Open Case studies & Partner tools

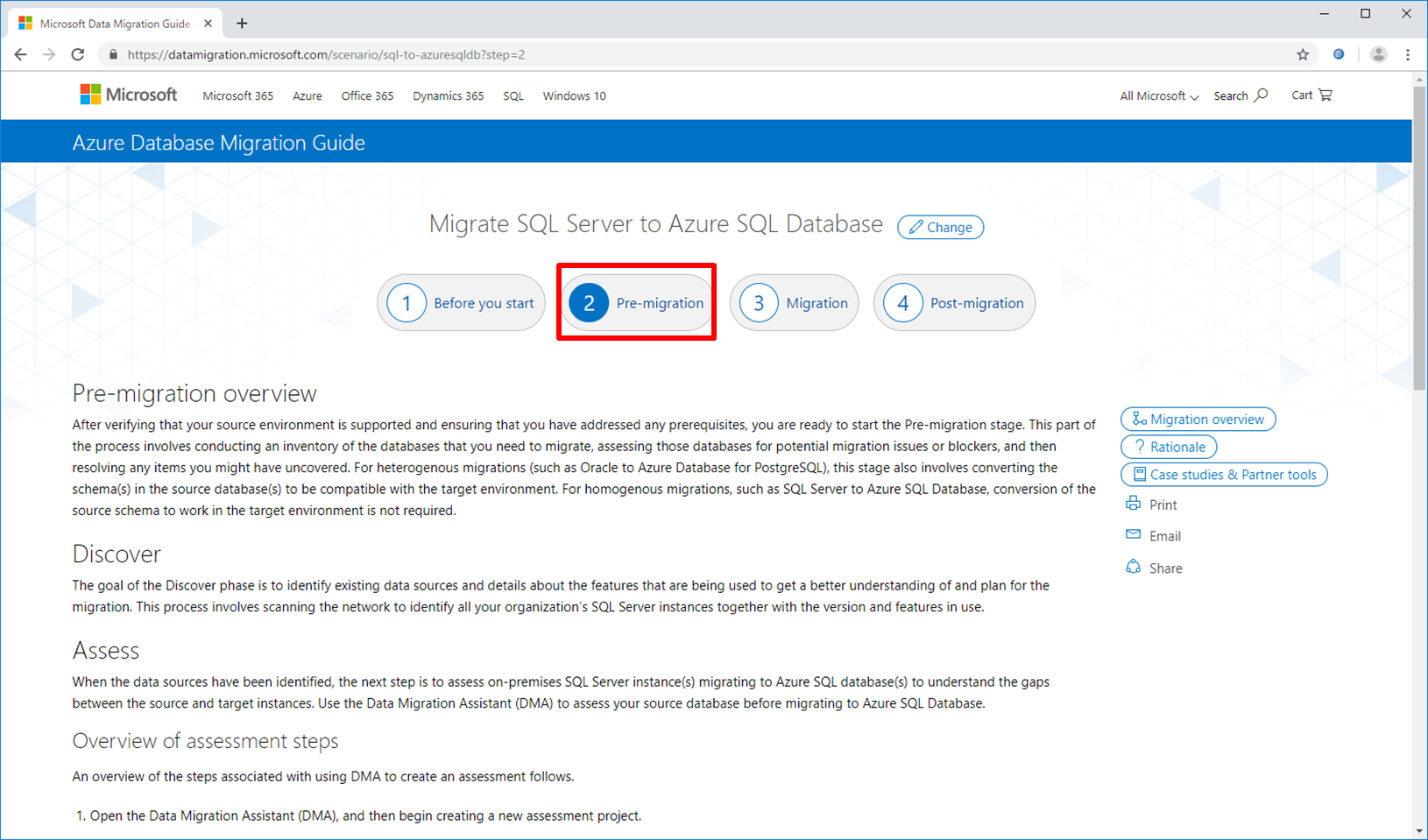1224,475
